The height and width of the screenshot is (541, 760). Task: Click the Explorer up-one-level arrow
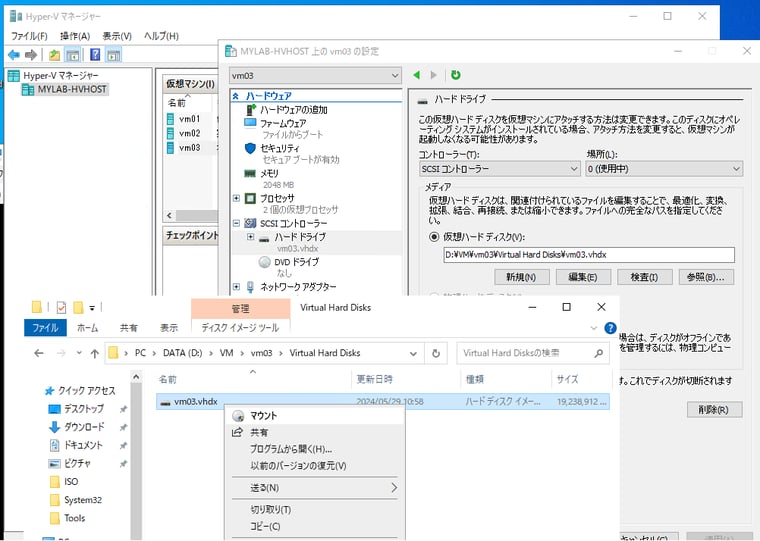95,353
